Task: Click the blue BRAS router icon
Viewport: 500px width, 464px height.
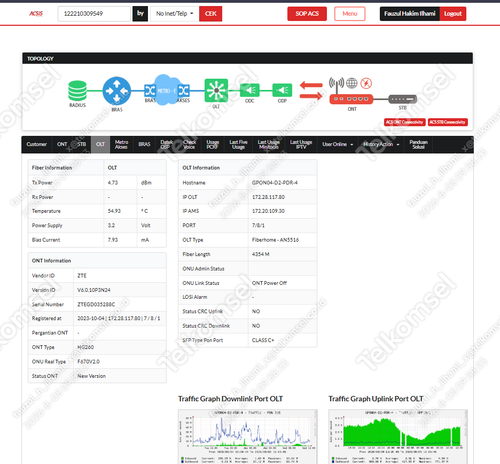Action: (117, 91)
